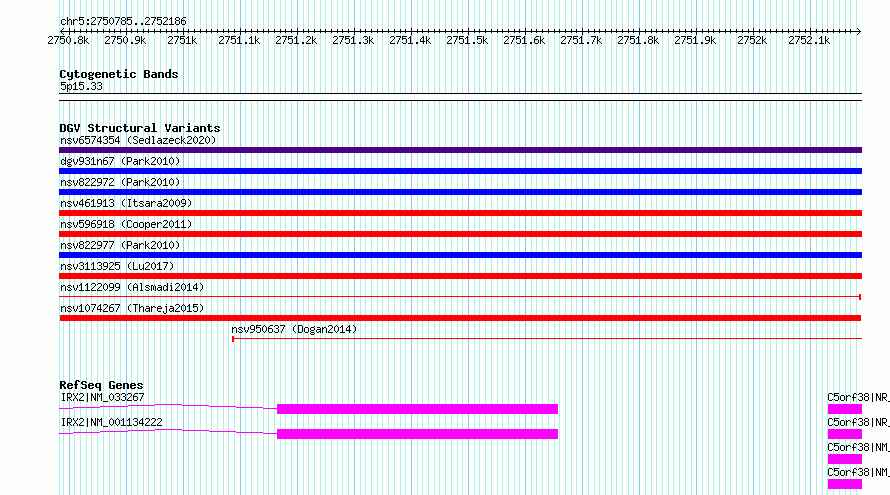Select the dark purple nsv6574354 variant bar

[460, 150]
